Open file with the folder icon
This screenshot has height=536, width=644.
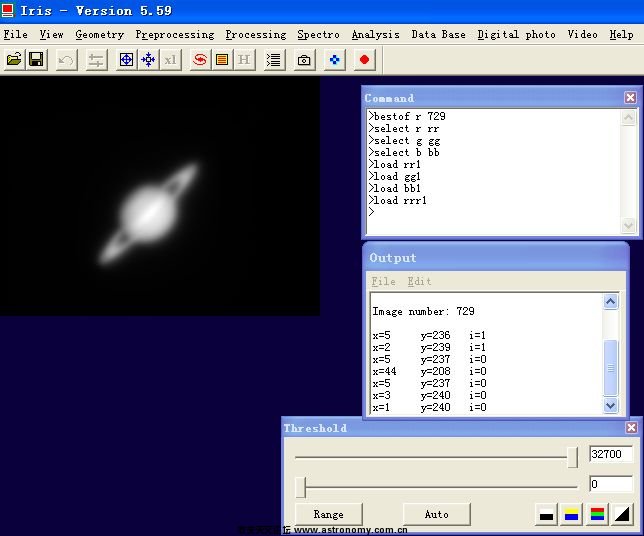point(14,60)
